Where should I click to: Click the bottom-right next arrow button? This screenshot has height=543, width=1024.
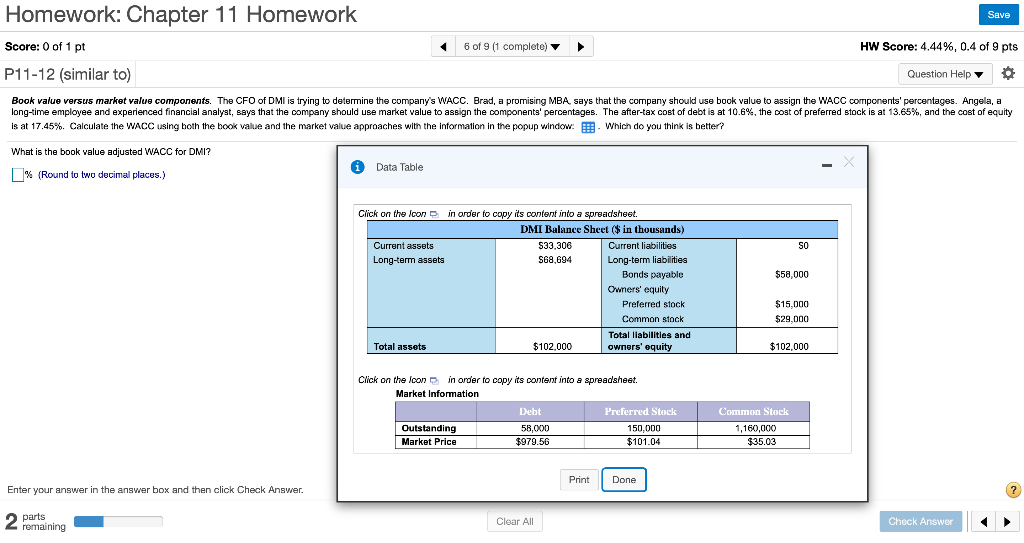click(x=1007, y=521)
